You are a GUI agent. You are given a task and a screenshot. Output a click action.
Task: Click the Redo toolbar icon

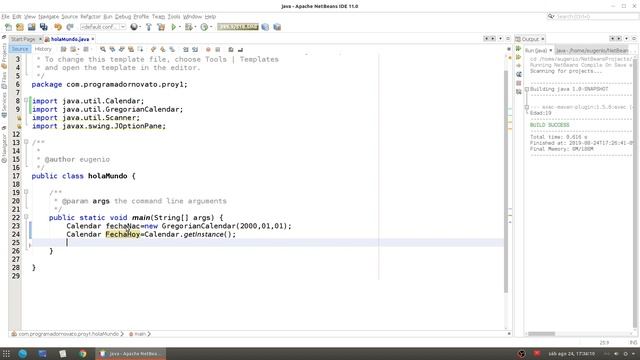70,27
